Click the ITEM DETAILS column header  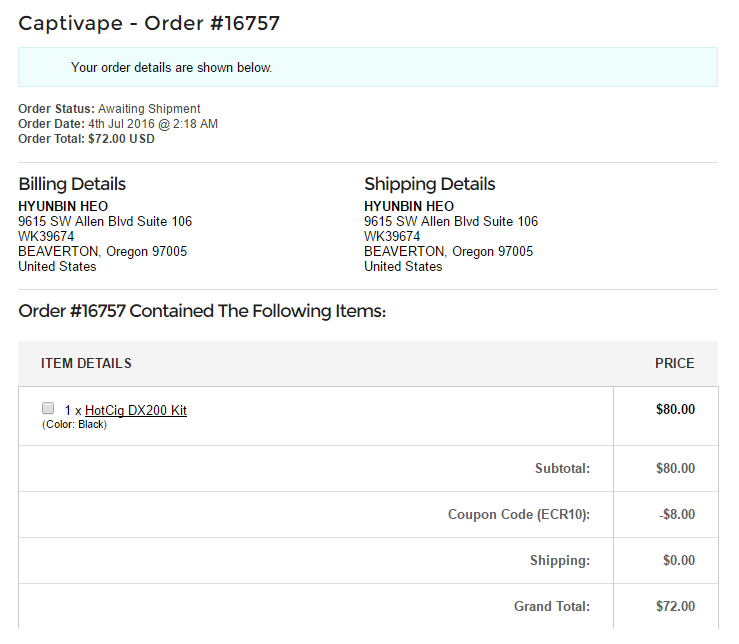tap(86, 363)
